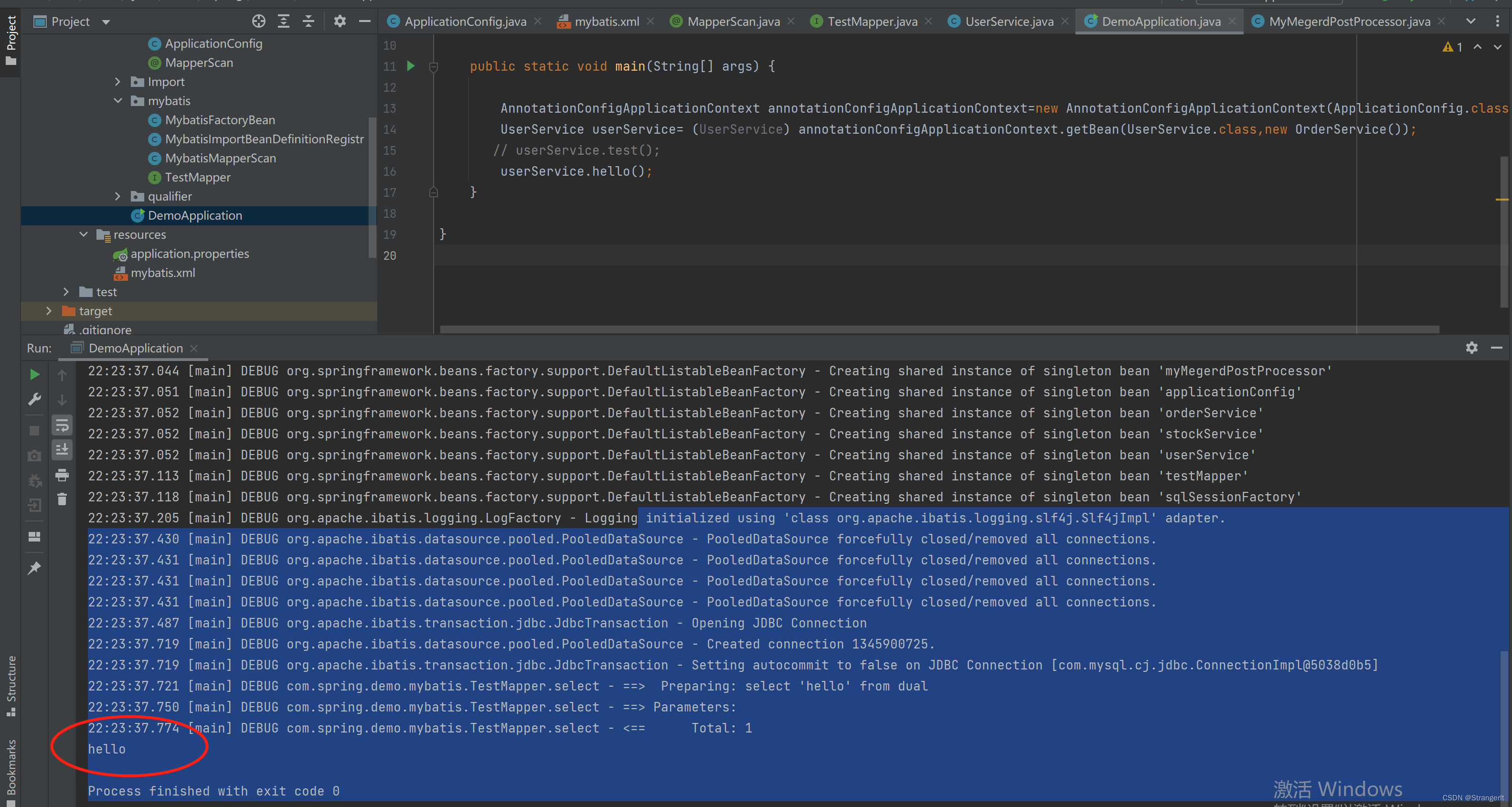Print the console output using the printer icon
This screenshot has width=1512, height=807.
[x=62, y=475]
